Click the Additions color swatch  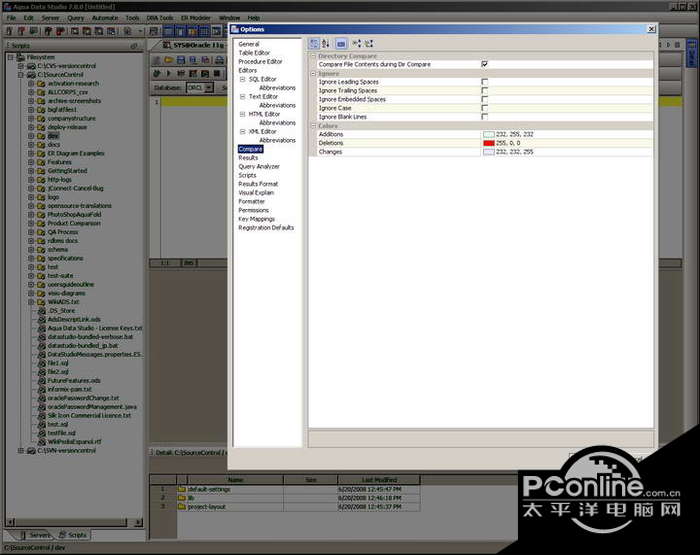[x=489, y=134]
